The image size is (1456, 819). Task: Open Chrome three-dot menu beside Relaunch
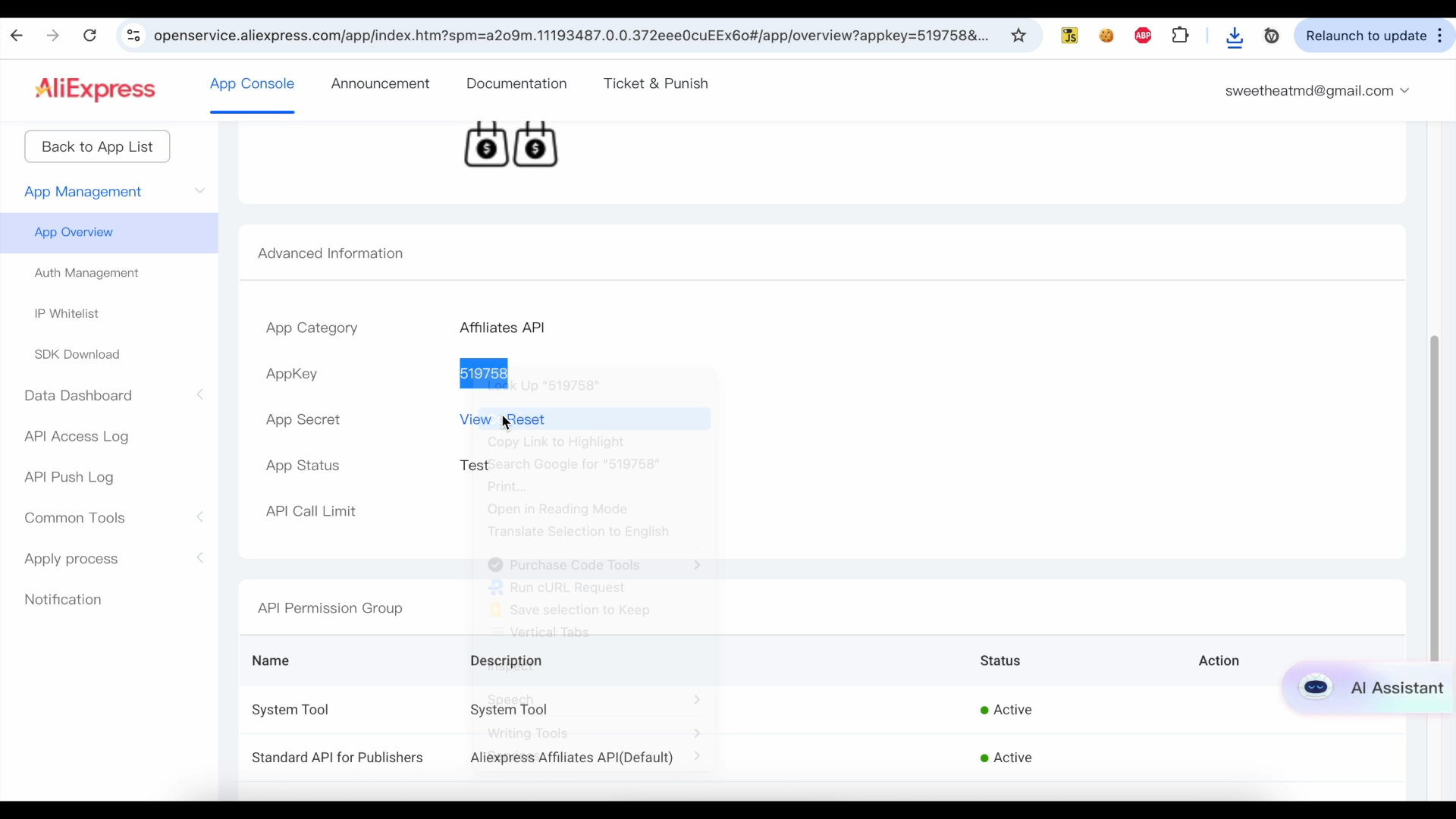(x=1439, y=36)
